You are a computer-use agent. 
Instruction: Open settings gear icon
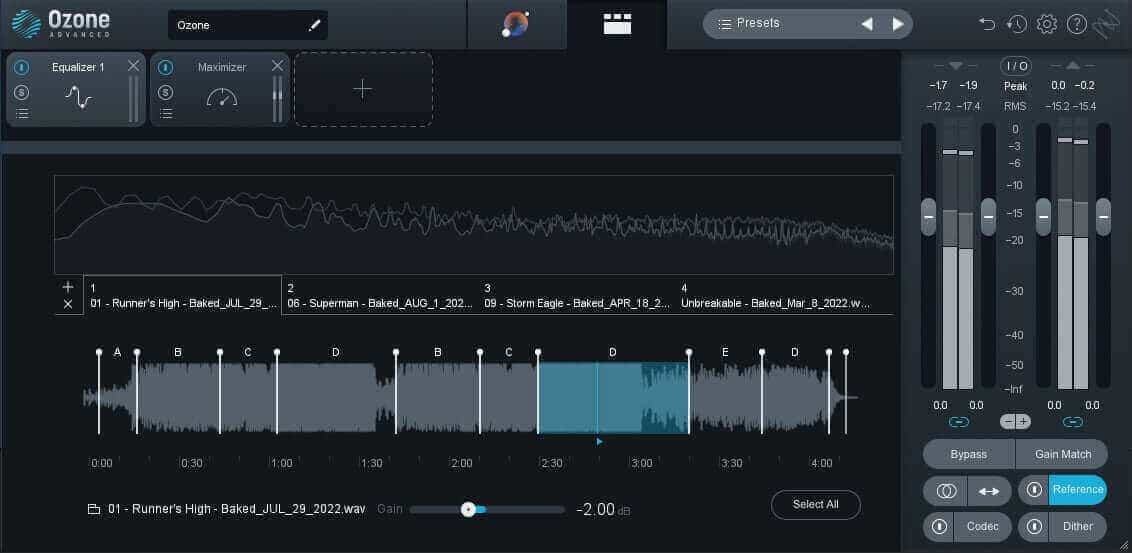1046,24
